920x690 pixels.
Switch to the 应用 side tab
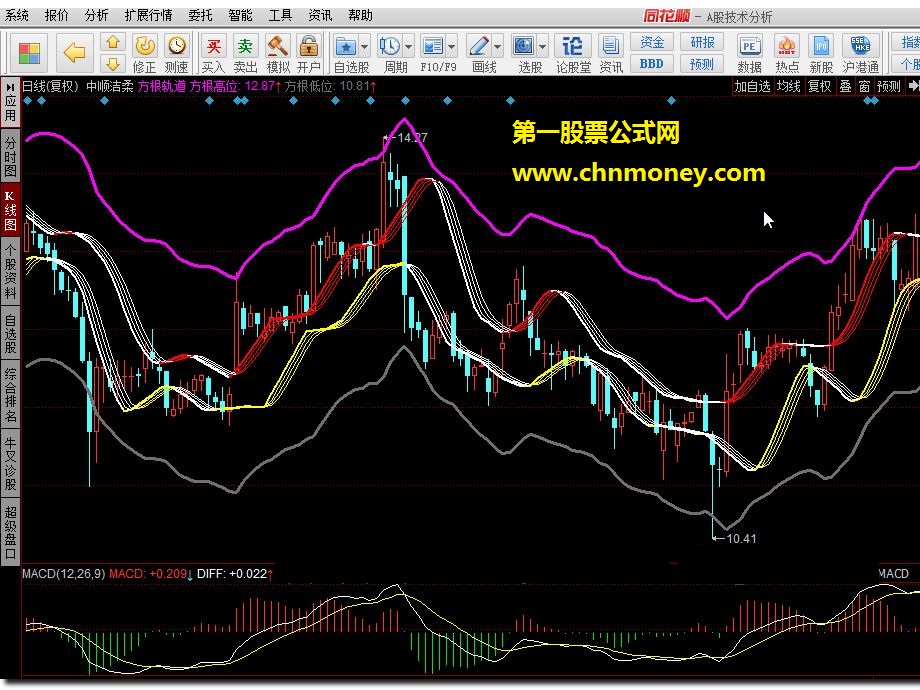tap(11, 109)
